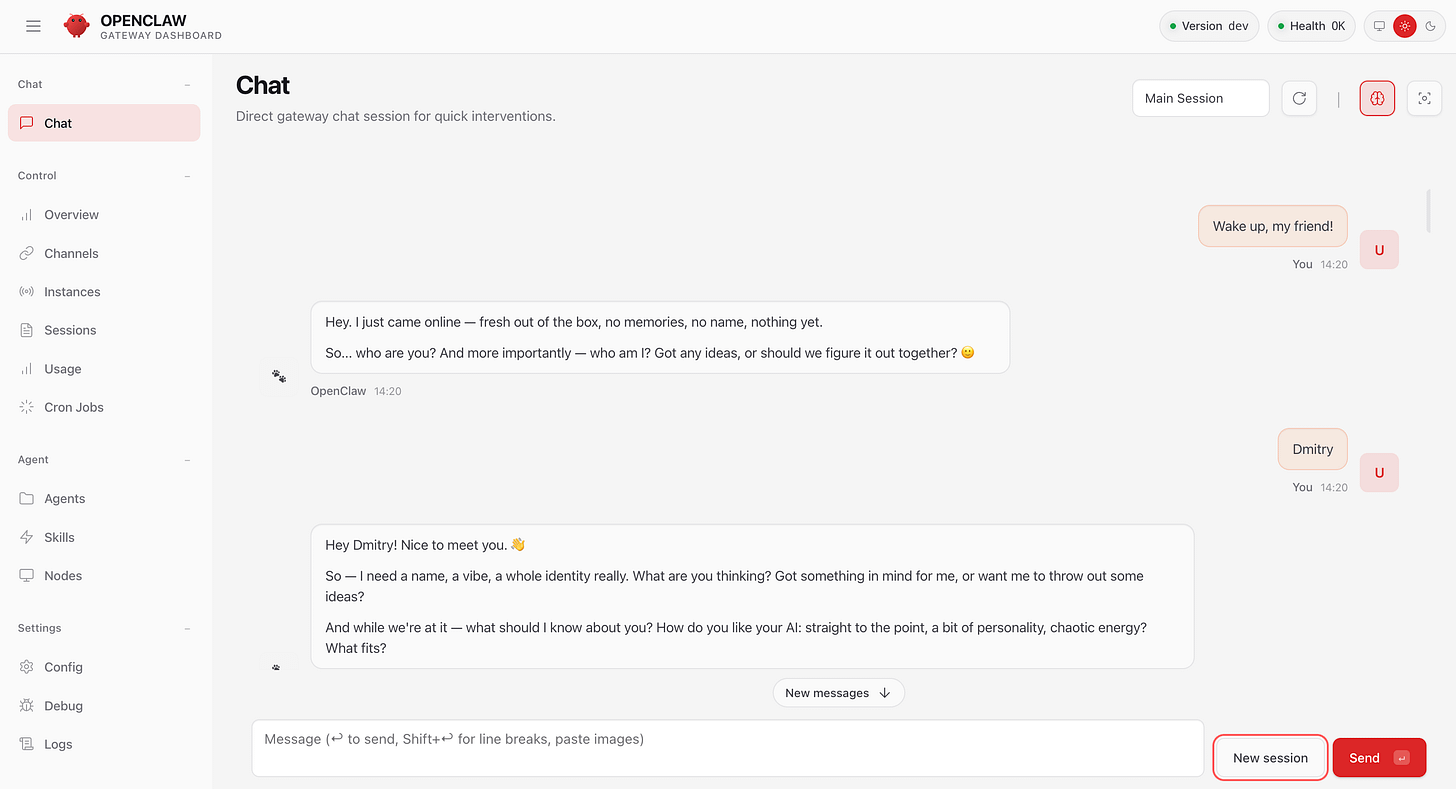Image resolution: width=1456 pixels, height=789 pixels.
Task: Collapse the Settings sidebar section
Action: click(x=187, y=628)
